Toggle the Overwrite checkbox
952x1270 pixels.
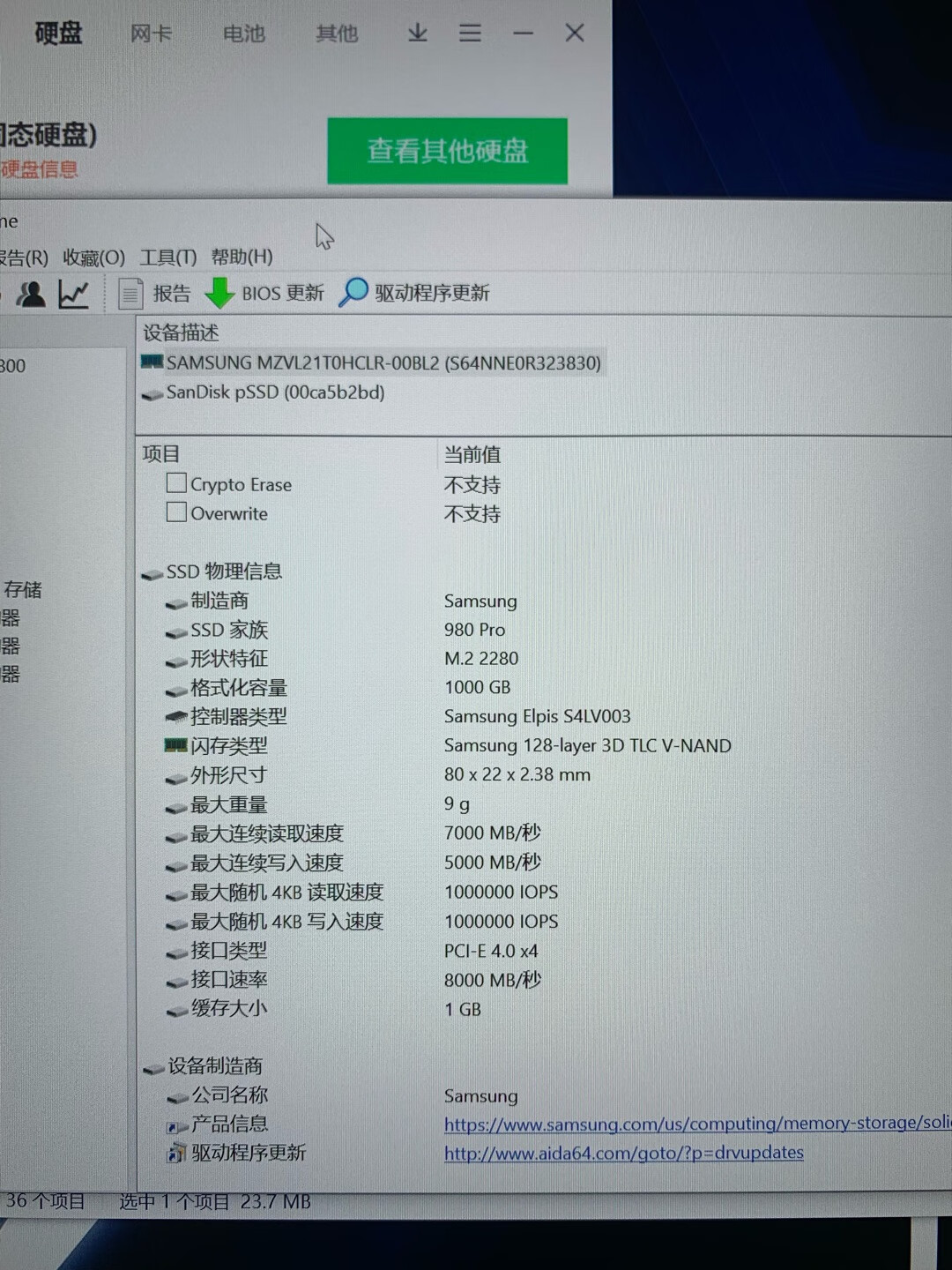176,512
